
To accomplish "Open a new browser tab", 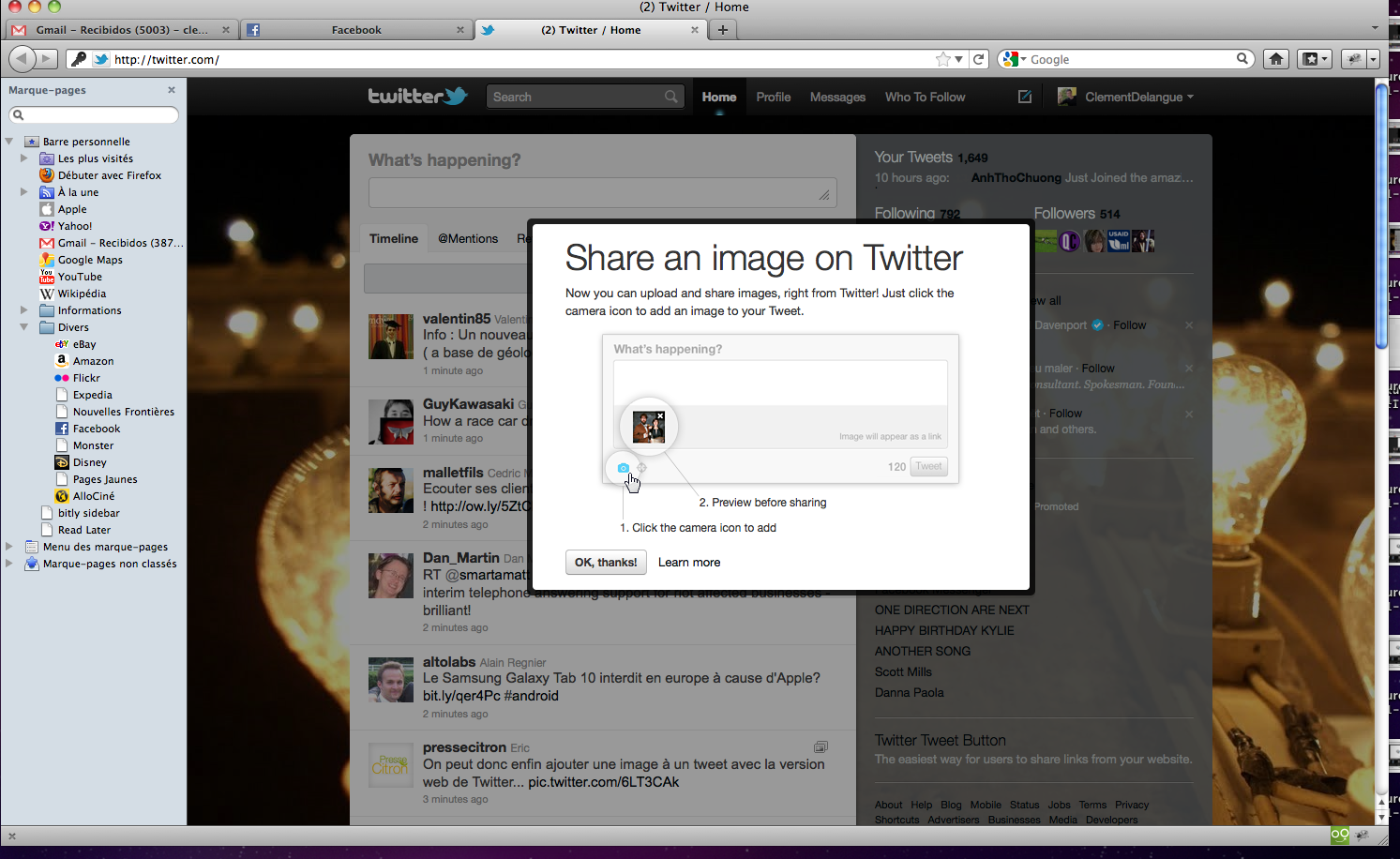I will (723, 30).
